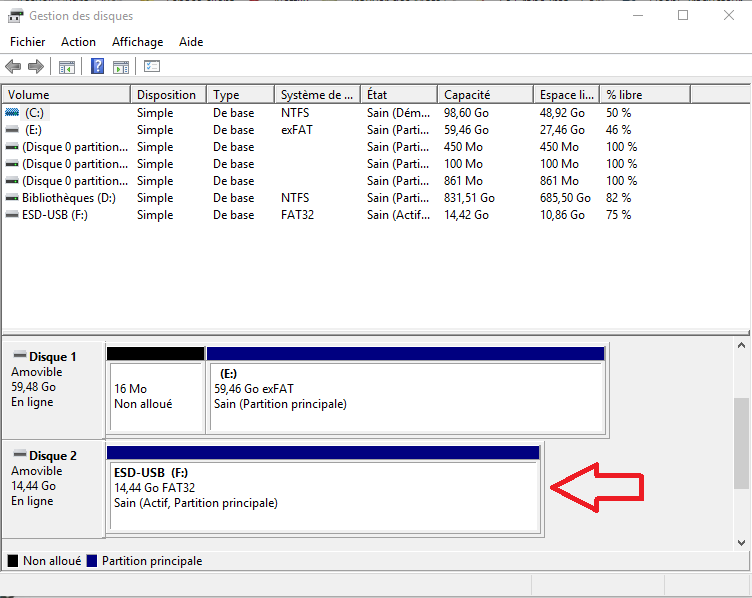Open the Action menu
The height and width of the screenshot is (598, 752).
78,42
